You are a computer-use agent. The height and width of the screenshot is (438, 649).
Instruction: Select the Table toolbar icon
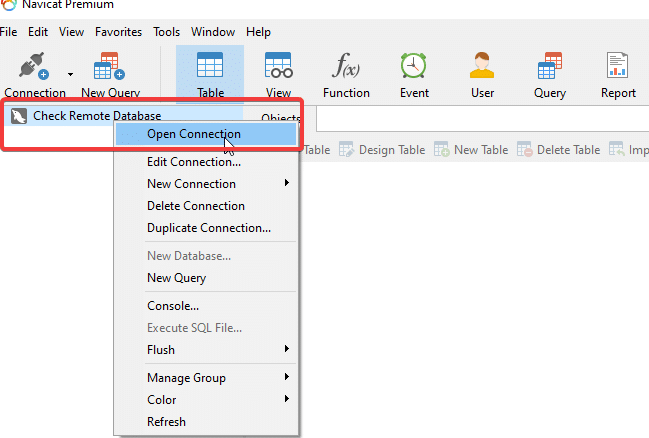(210, 70)
